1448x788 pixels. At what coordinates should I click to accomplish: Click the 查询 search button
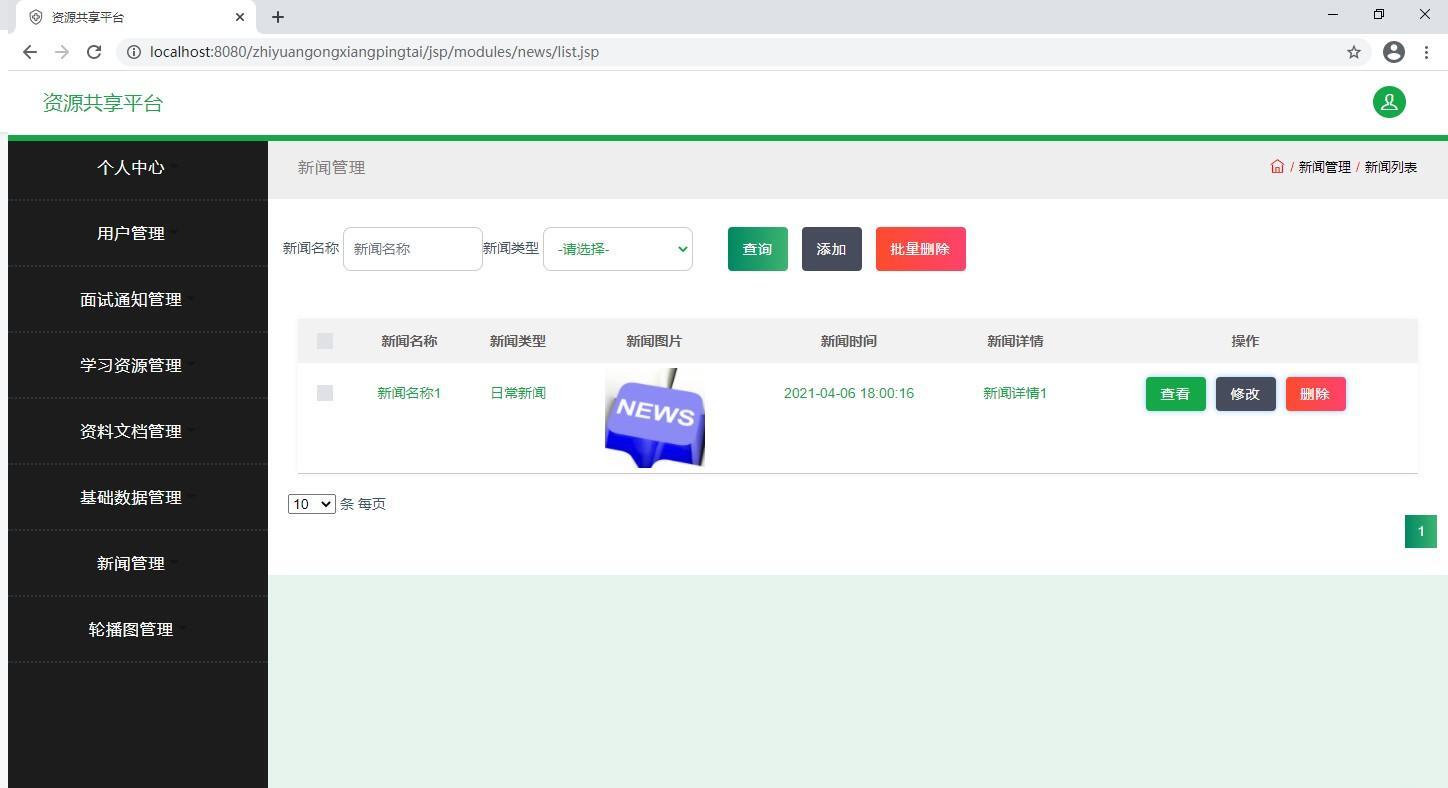coord(758,249)
